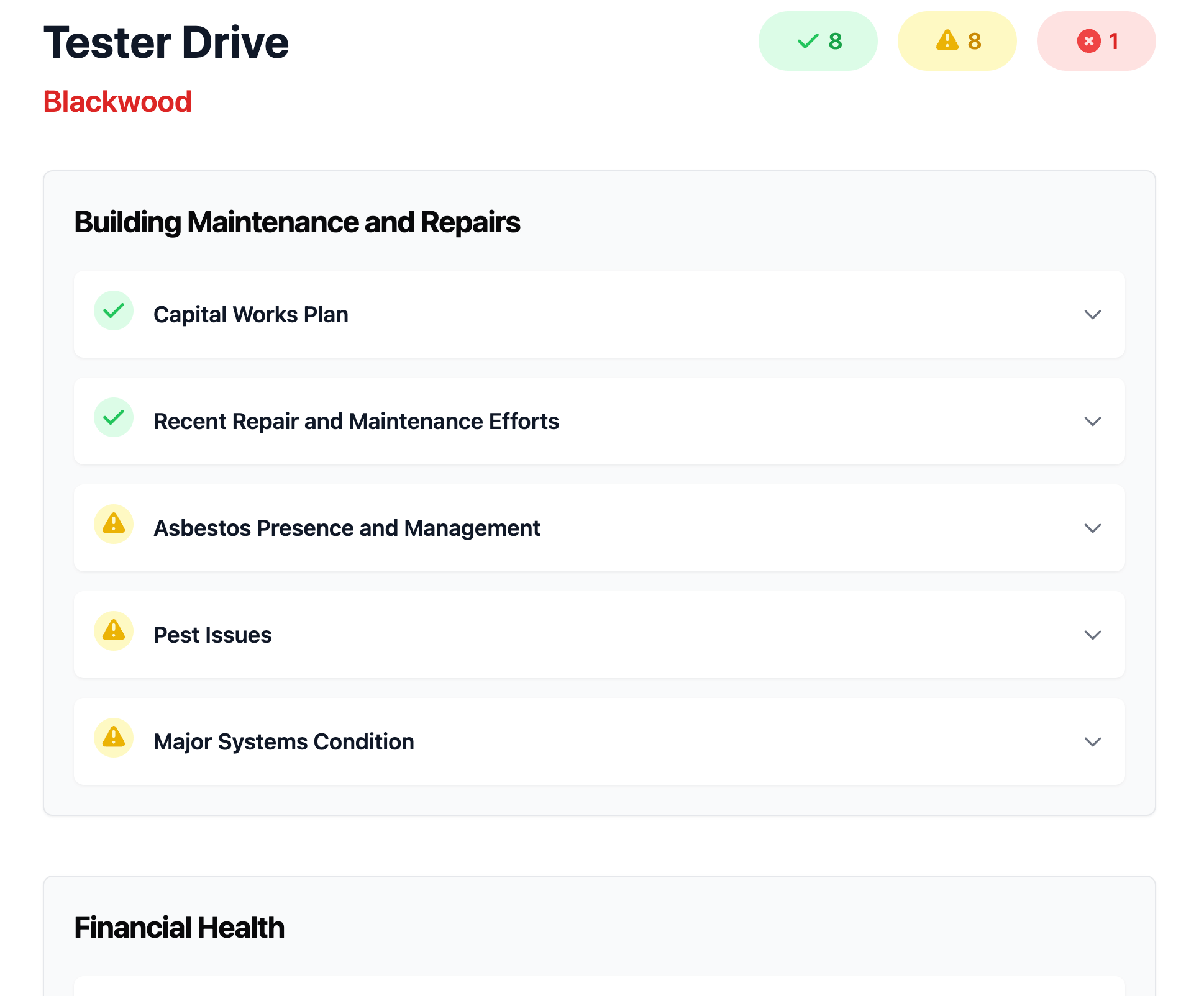This screenshot has width=1204, height=996.
Task: Click the warning triangle icon in the header badge
Action: [x=947, y=40]
